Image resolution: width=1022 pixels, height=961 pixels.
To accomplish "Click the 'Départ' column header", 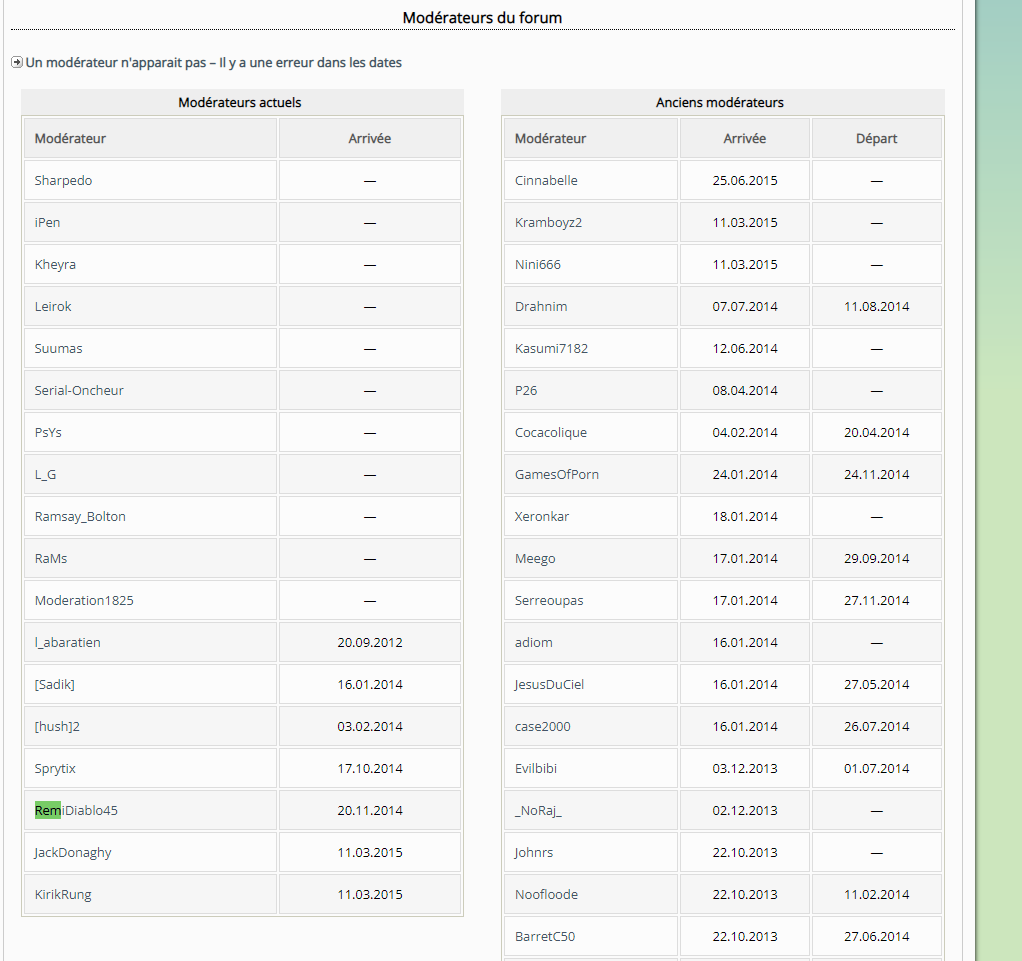I will click(876, 138).
